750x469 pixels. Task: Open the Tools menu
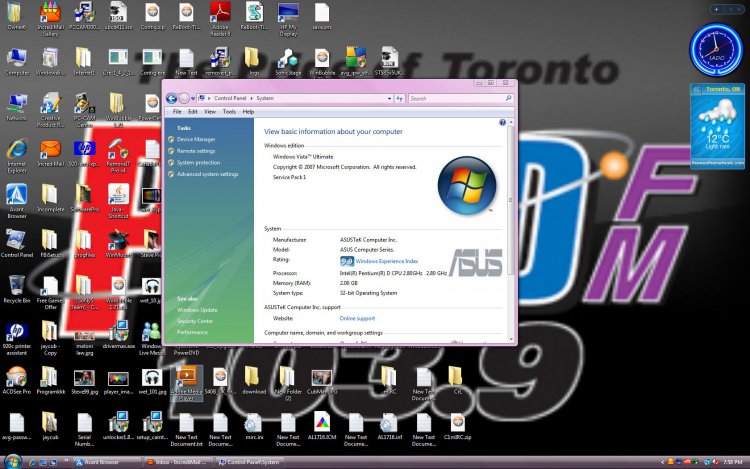pos(229,111)
